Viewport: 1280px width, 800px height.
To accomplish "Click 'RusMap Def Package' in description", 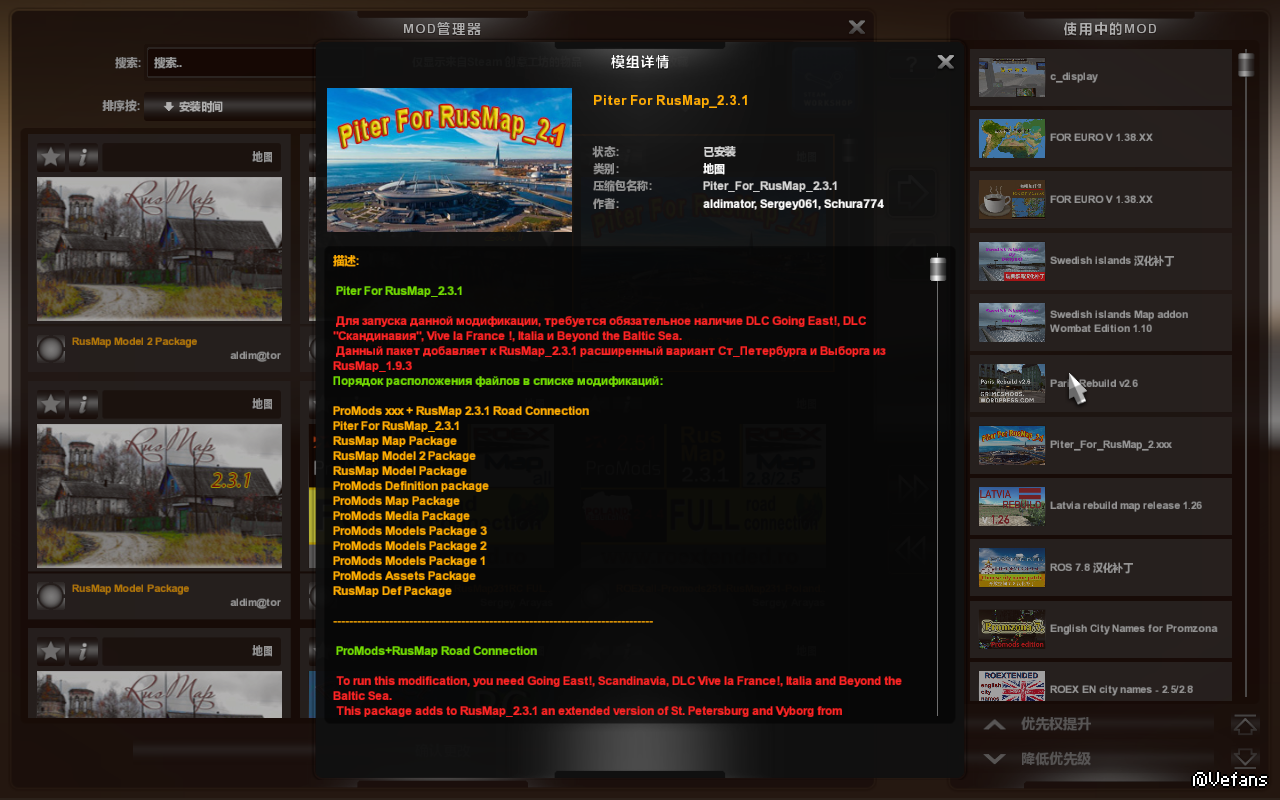I will coord(392,591).
